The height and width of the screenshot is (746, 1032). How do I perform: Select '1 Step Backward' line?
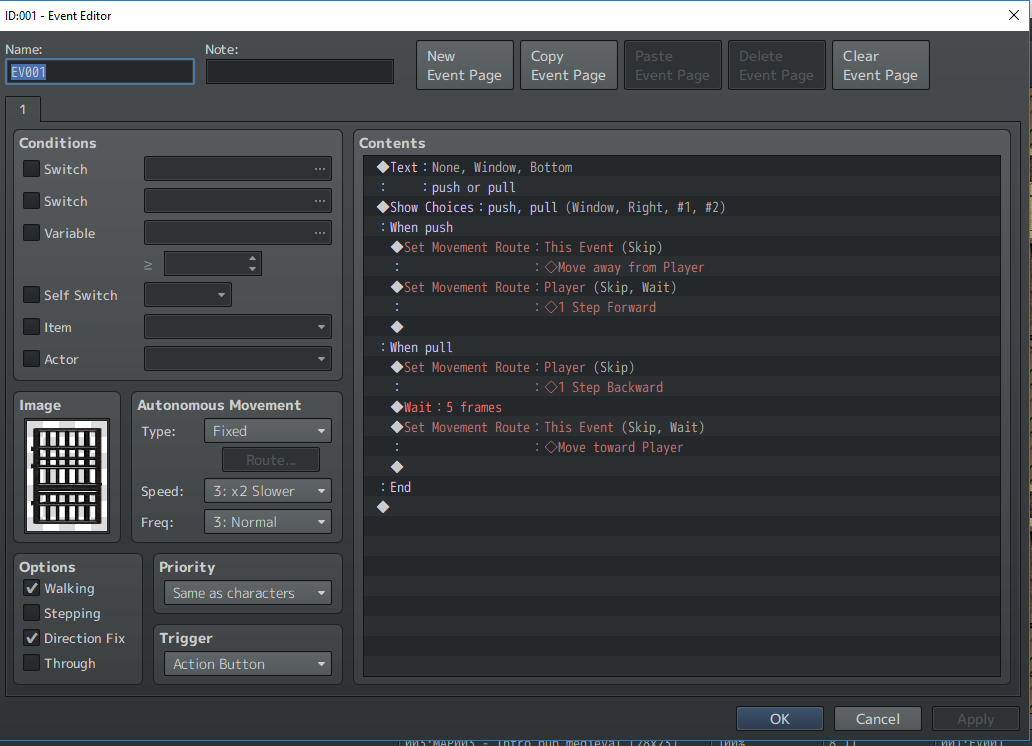(682, 387)
